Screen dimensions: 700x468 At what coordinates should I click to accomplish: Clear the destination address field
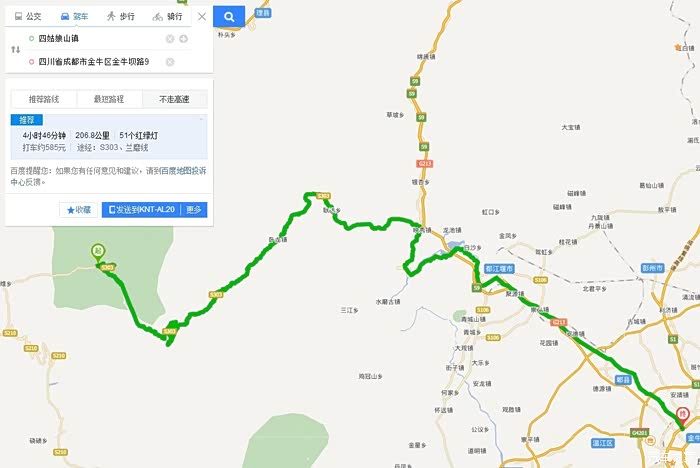coord(170,62)
